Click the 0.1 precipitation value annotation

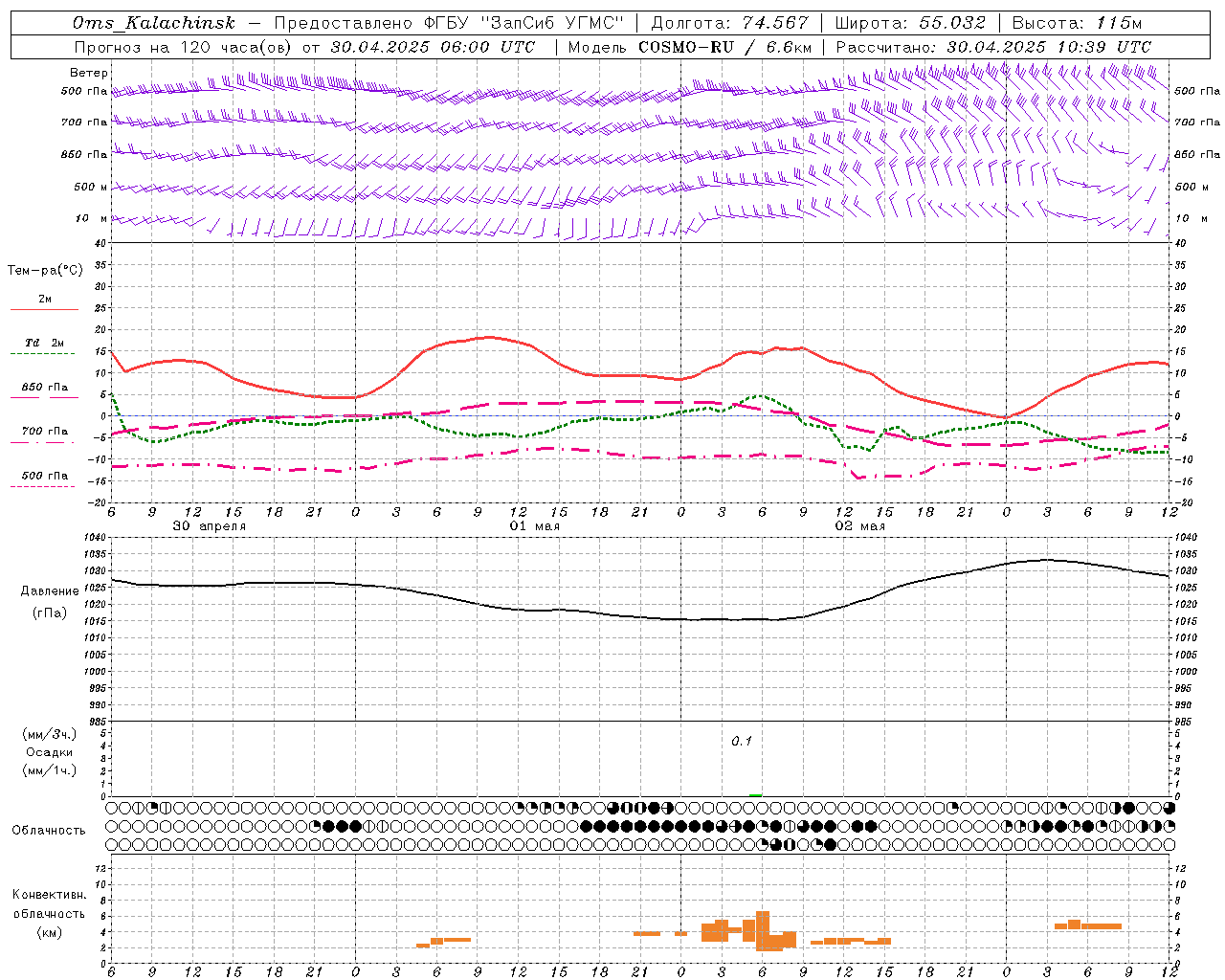coord(742,742)
